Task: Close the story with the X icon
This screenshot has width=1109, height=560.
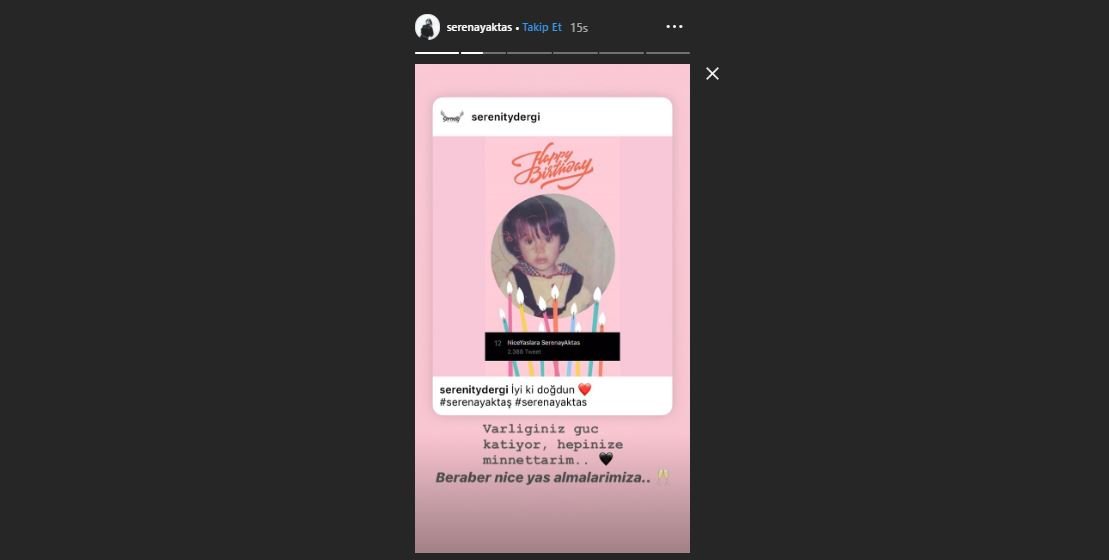Action: click(712, 74)
